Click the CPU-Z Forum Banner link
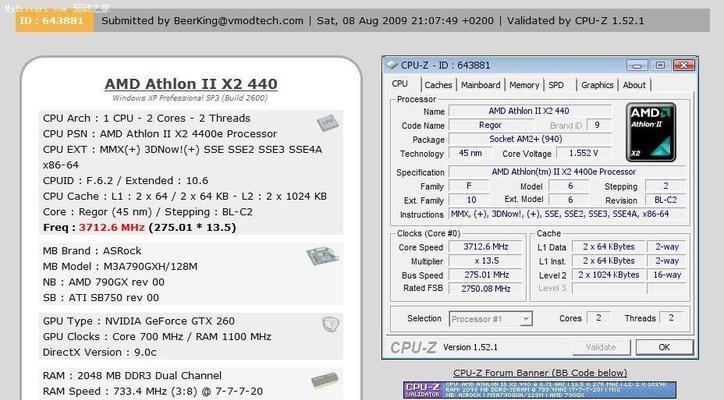Image resolution: width=724 pixels, height=400 pixels. (x=540, y=373)
